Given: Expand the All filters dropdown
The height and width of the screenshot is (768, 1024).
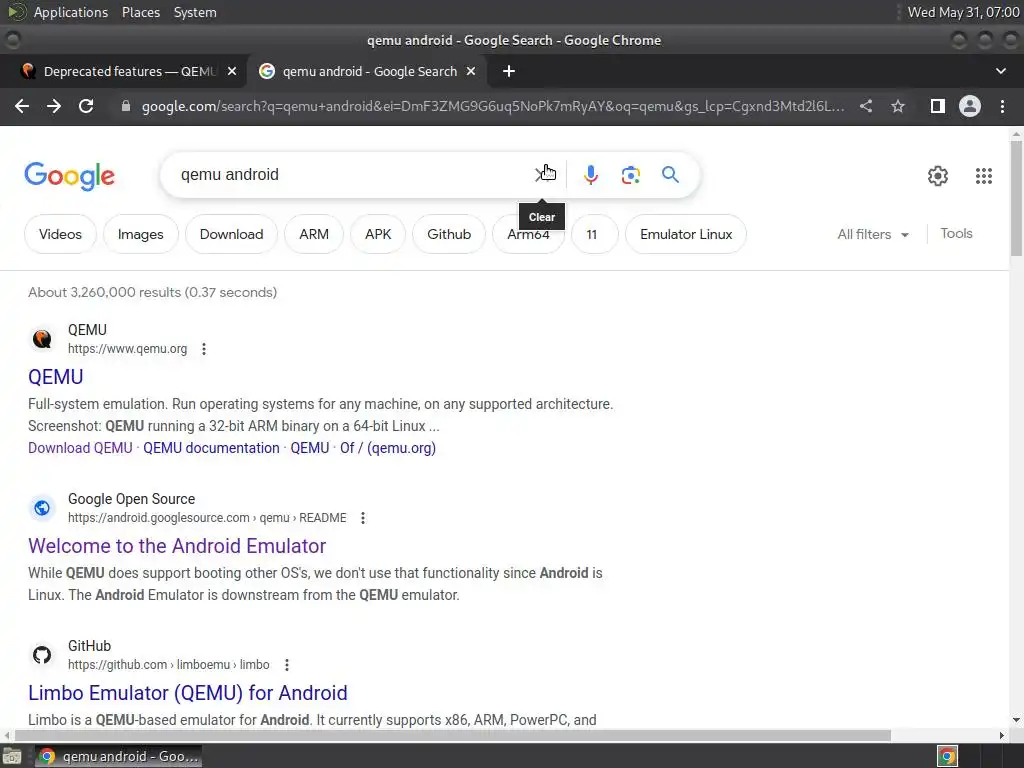Looking at the screenshot, I should (873, 234).
